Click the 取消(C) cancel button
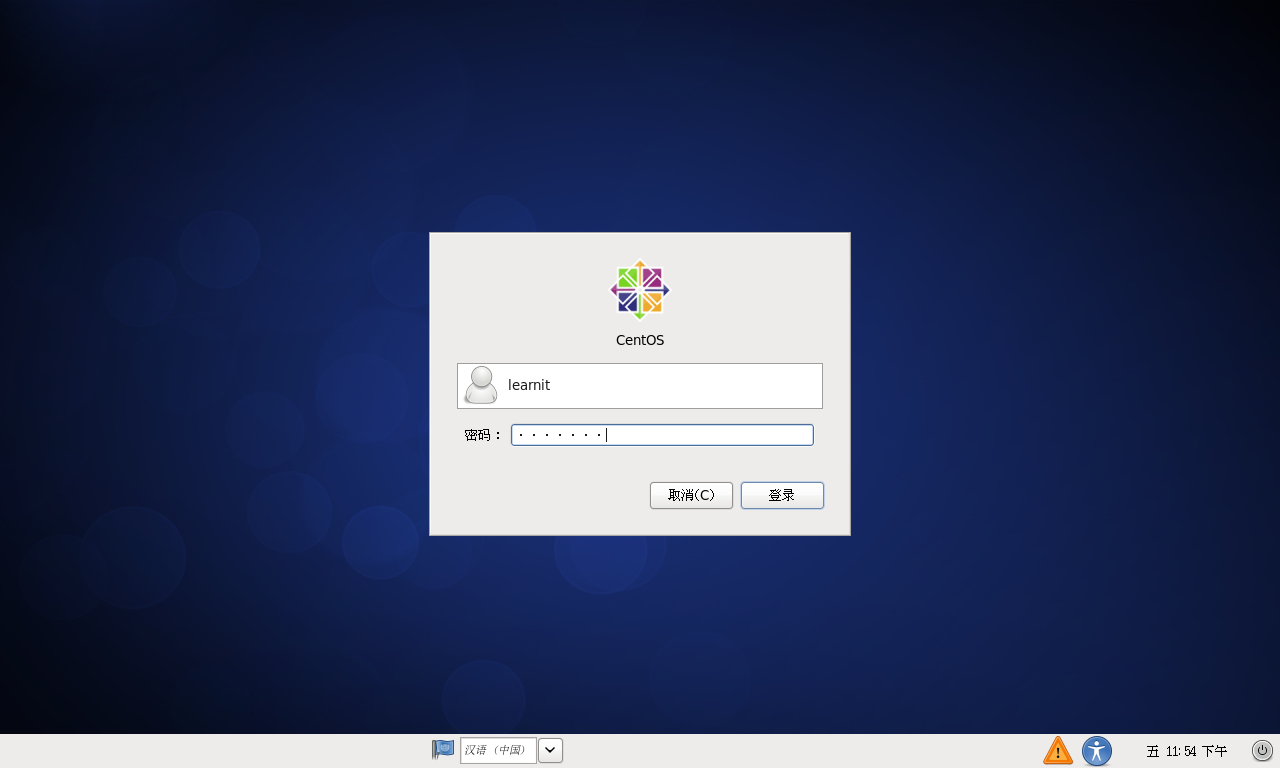This screenshot has width=1280, height=768. [691, 495]
